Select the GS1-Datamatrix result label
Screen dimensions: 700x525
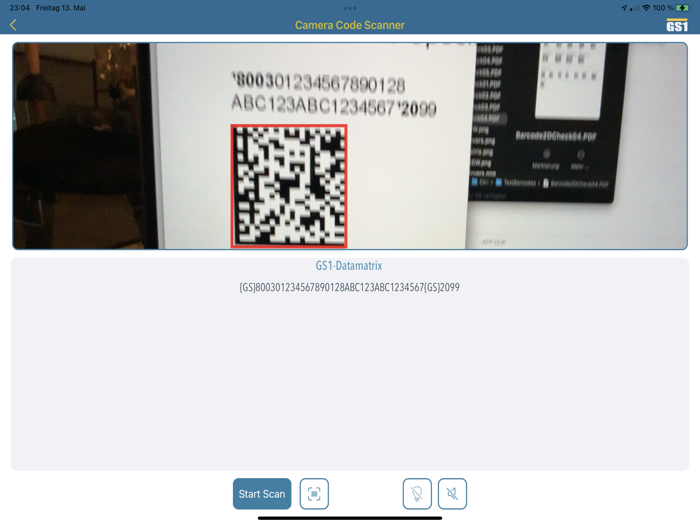pos(349,266)
